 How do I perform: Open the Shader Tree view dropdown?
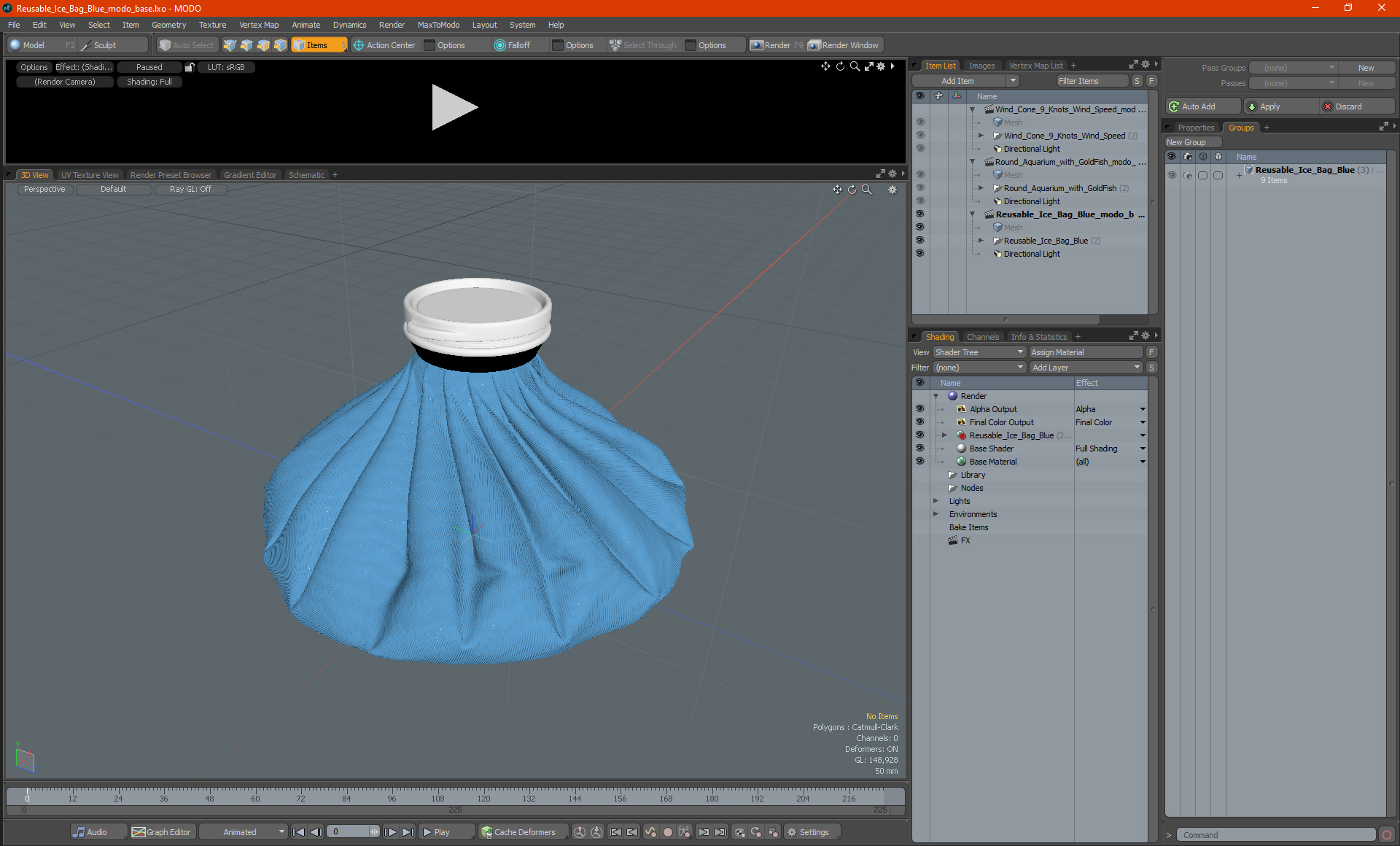pyautogui.click(x=979, y=352)
